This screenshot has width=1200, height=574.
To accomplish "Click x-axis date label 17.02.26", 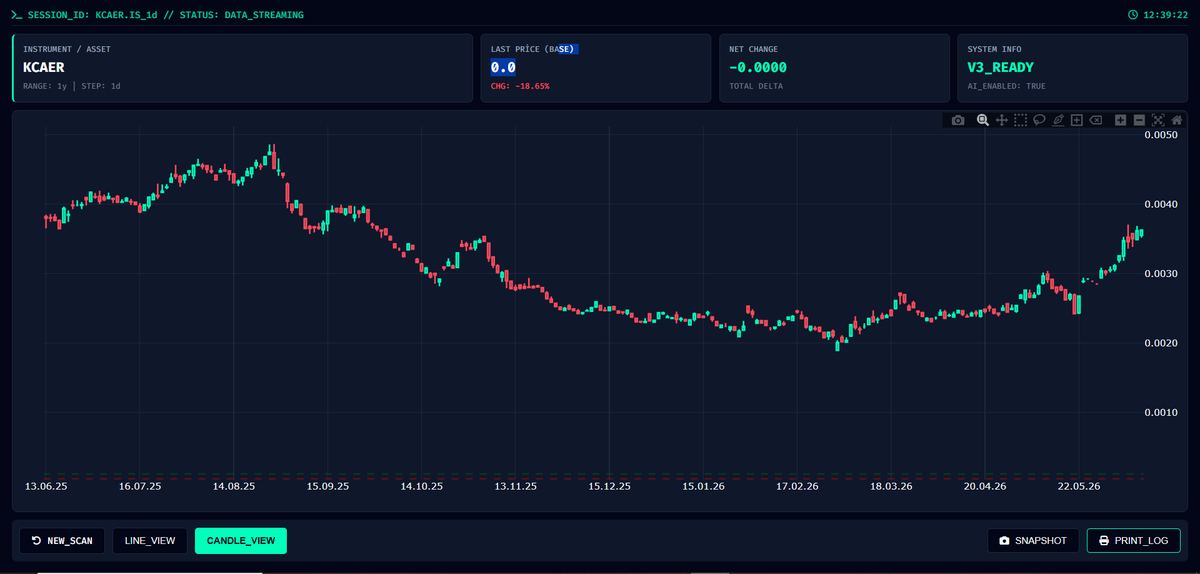I will tap(797, 487).
